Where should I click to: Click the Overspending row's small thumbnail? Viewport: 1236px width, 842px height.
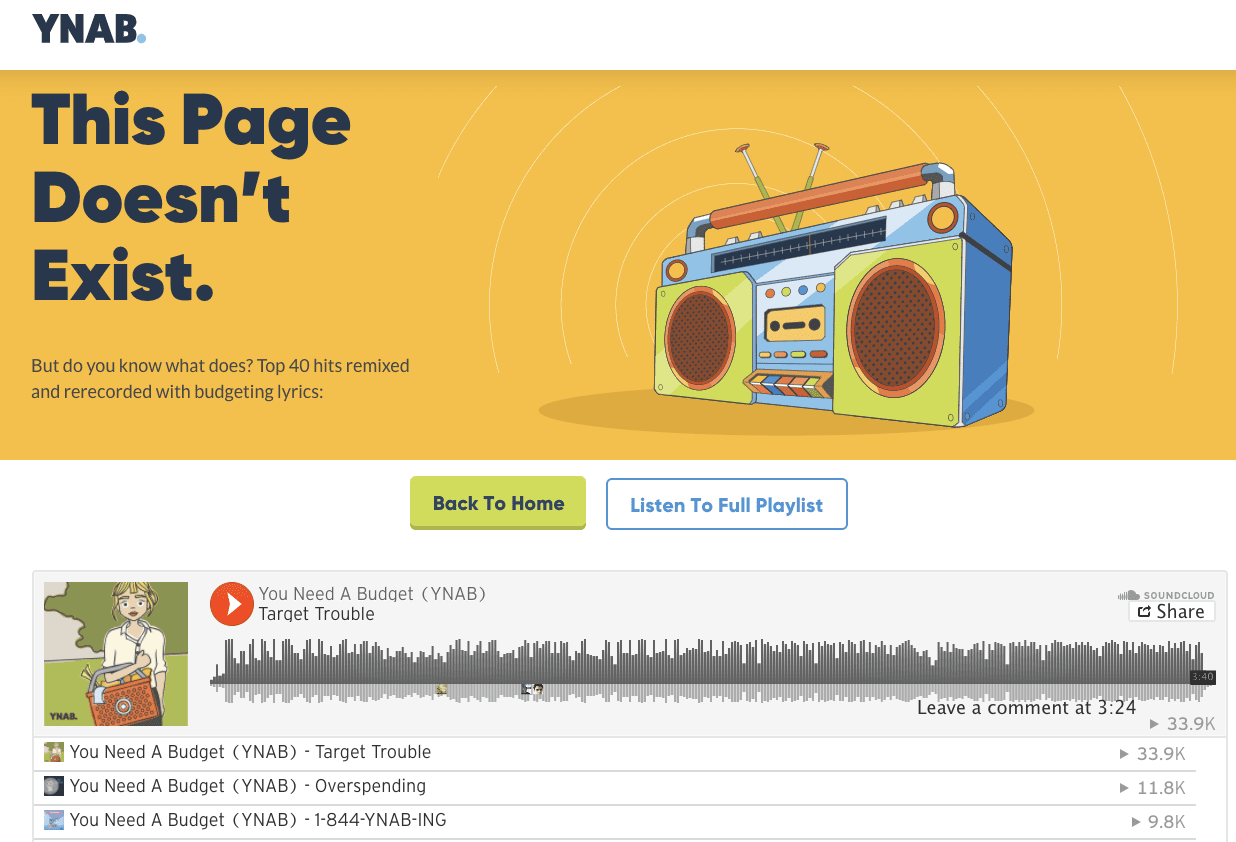(54, 786)
